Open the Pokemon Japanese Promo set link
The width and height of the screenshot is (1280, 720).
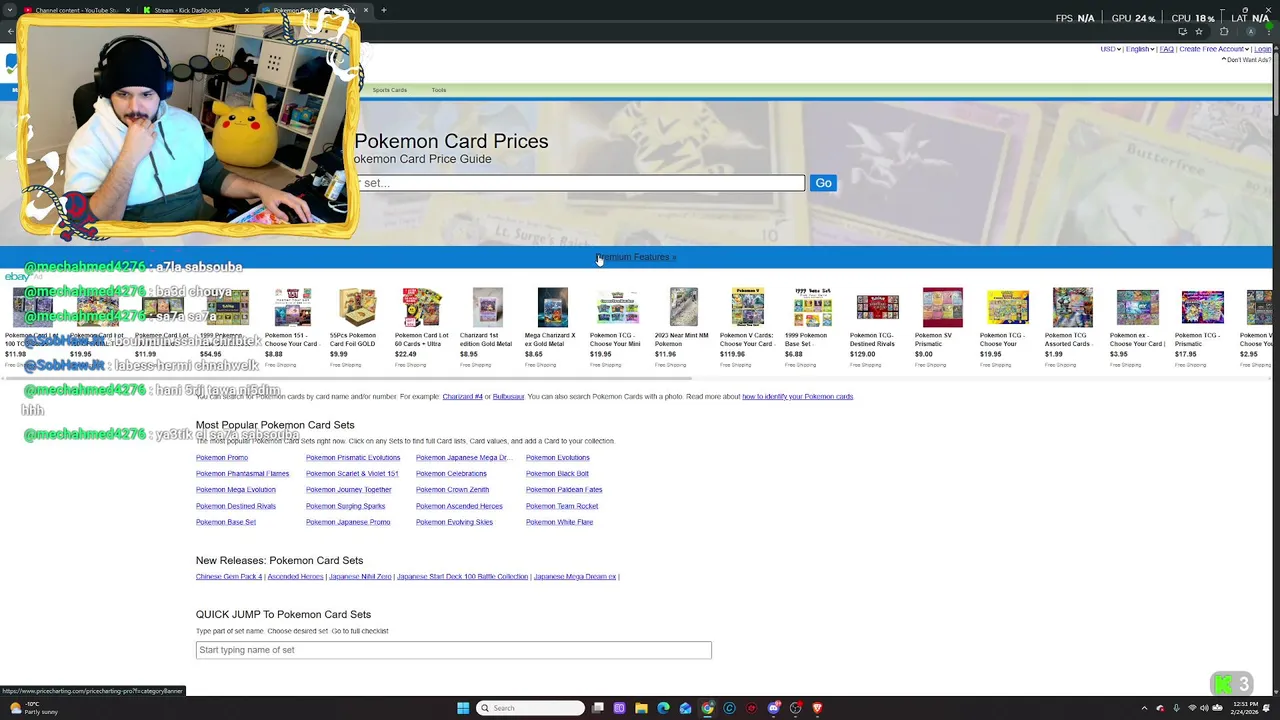[x=348, y=522]
